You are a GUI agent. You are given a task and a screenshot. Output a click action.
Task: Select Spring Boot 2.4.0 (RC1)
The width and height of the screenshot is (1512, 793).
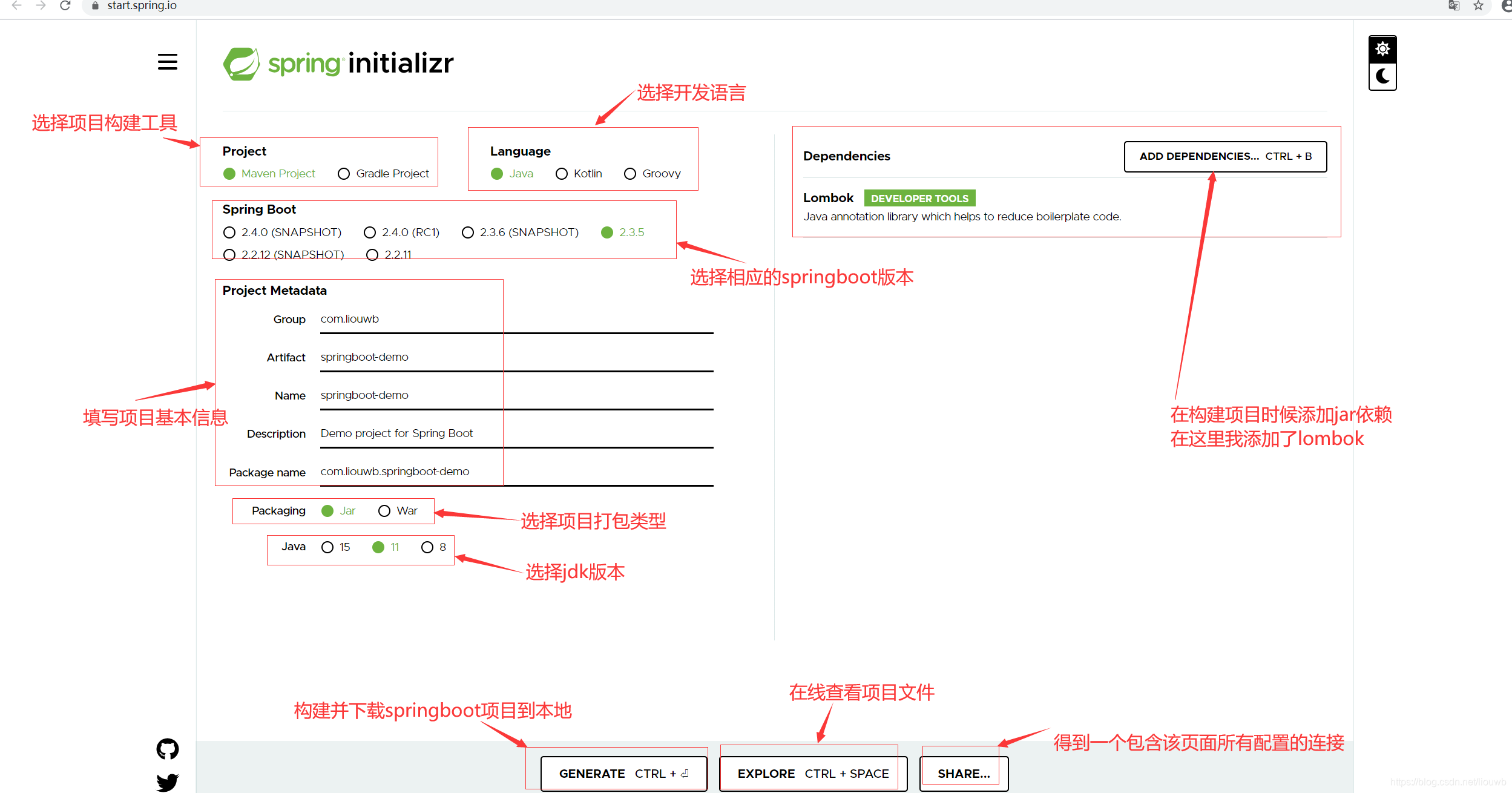click(402, 232)
